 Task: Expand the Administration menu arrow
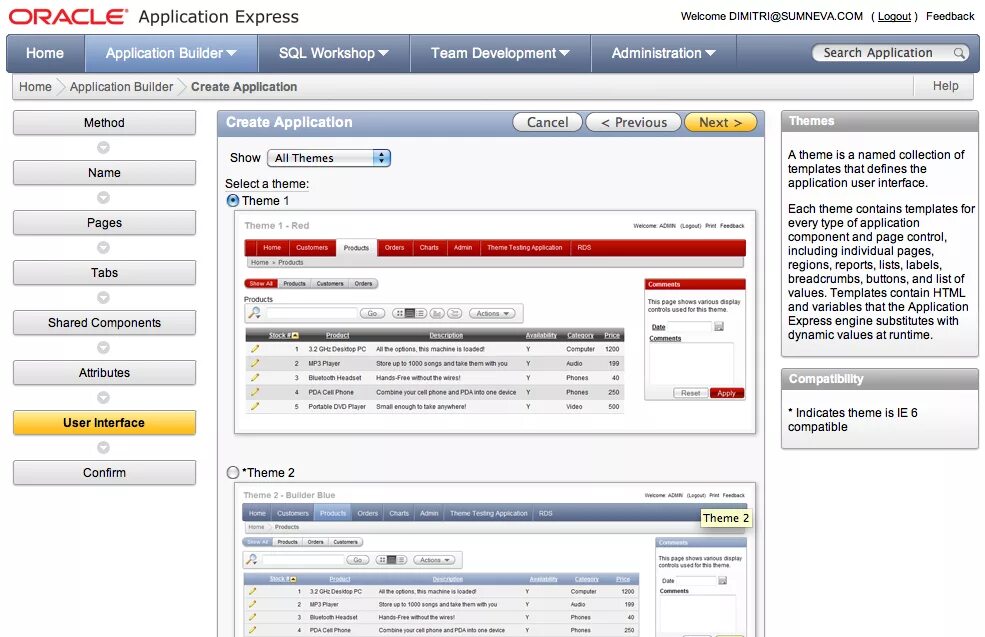[x=710, y=53]
